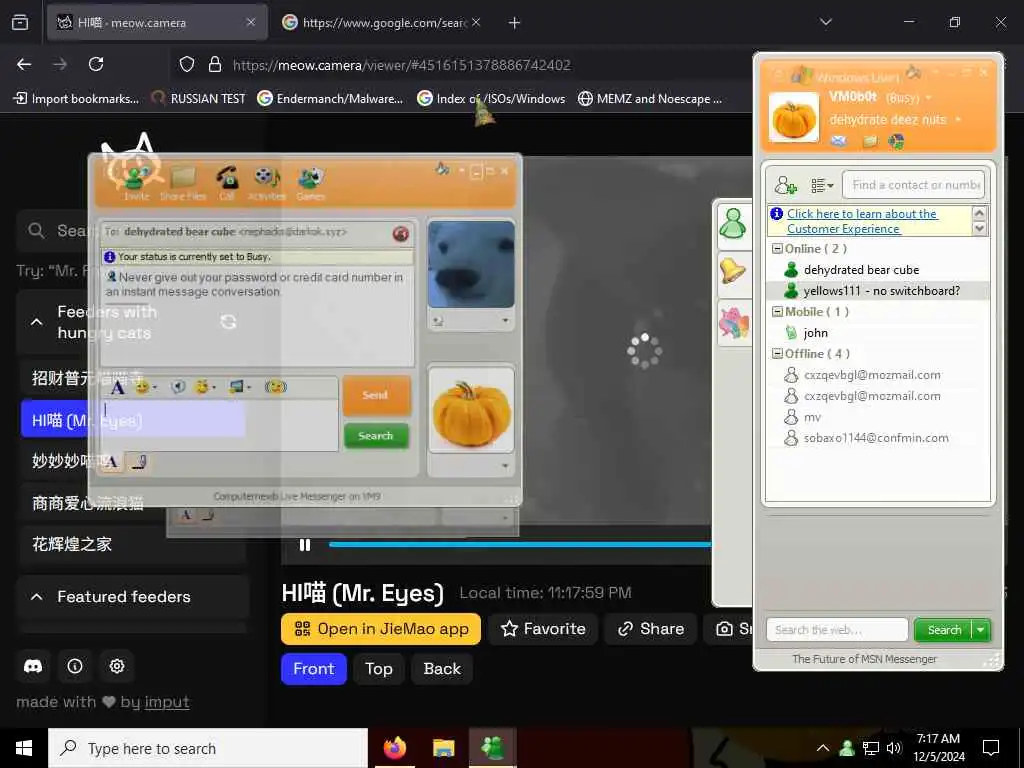This screenshot has height=768, width=1024.
Task: Focus the Find a contact field
Action: 914,185
